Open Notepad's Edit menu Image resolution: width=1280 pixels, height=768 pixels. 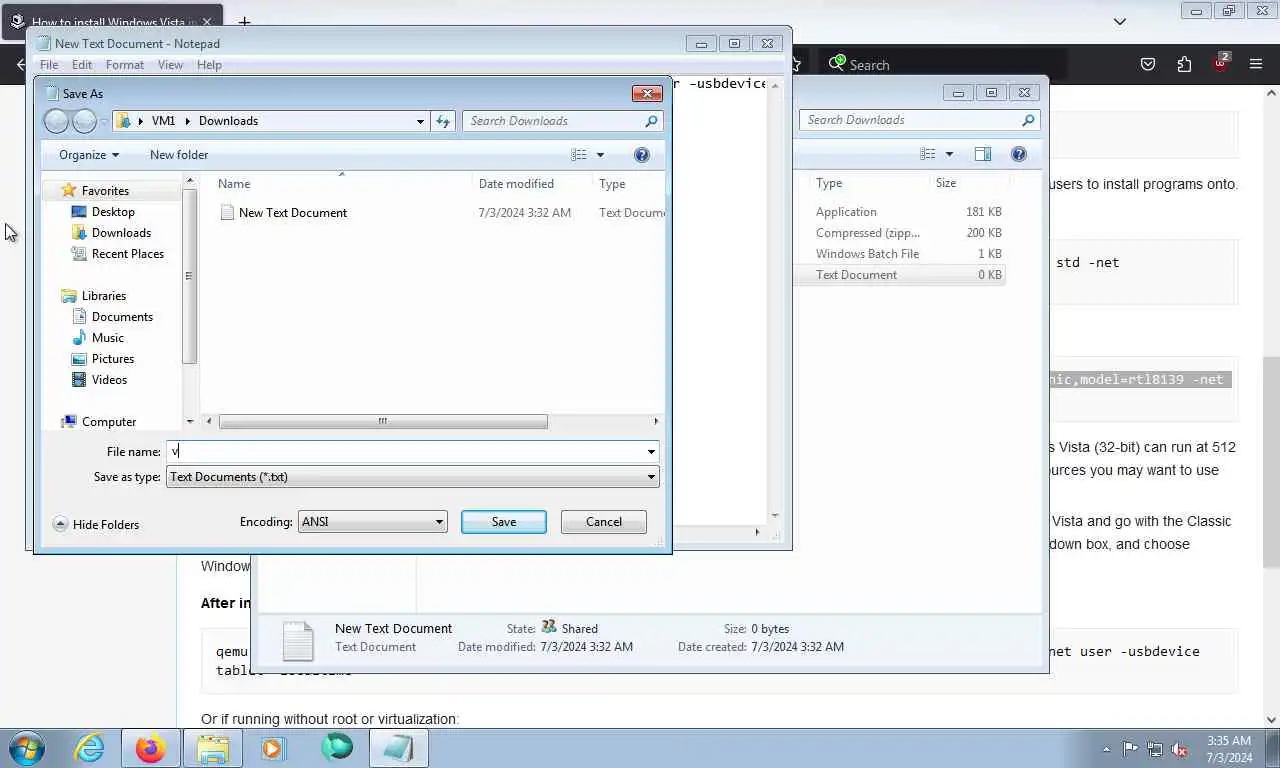pos(82,65)
